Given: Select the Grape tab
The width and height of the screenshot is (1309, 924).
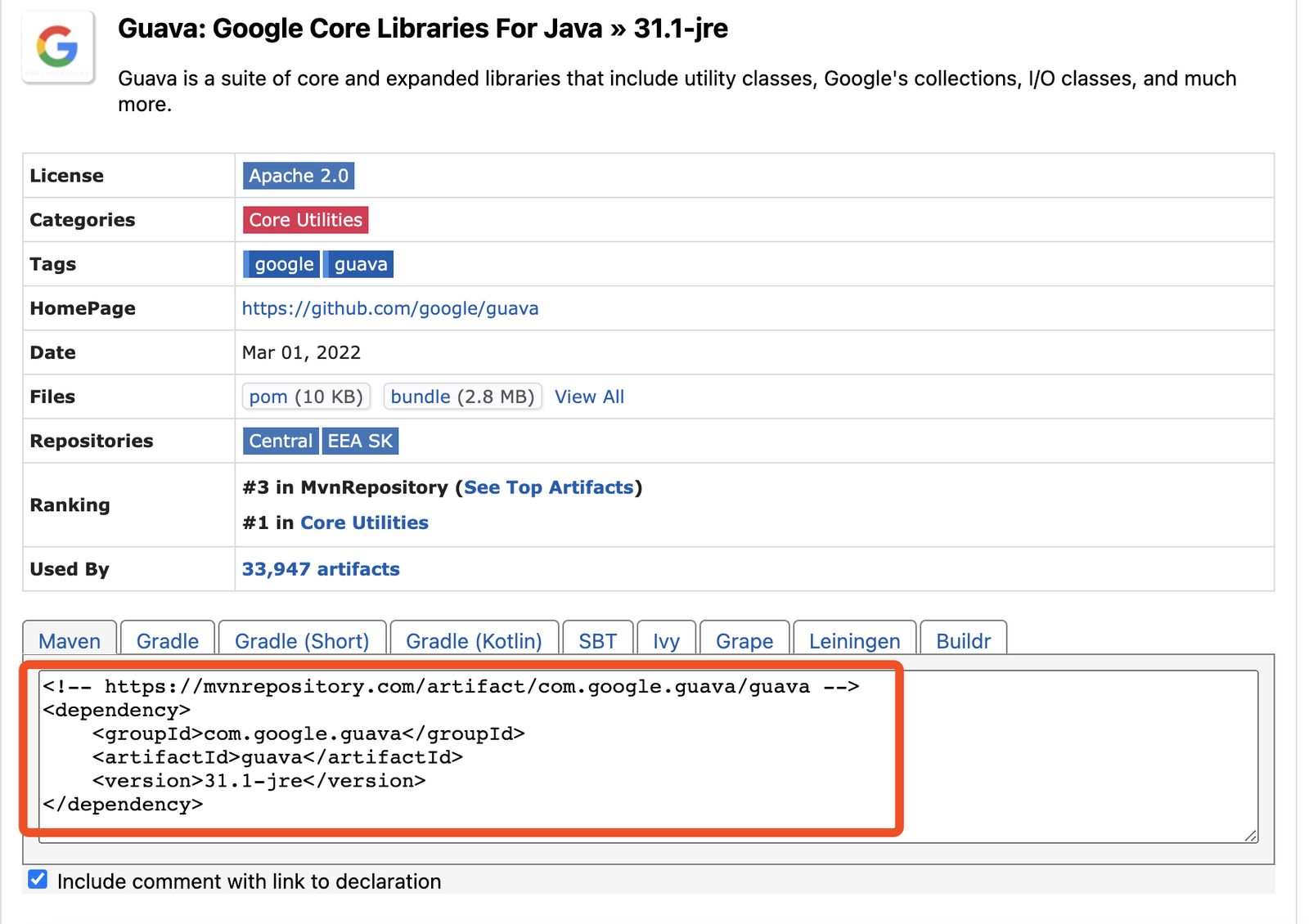Looking at the screenshot, I should tap(744, 640).
